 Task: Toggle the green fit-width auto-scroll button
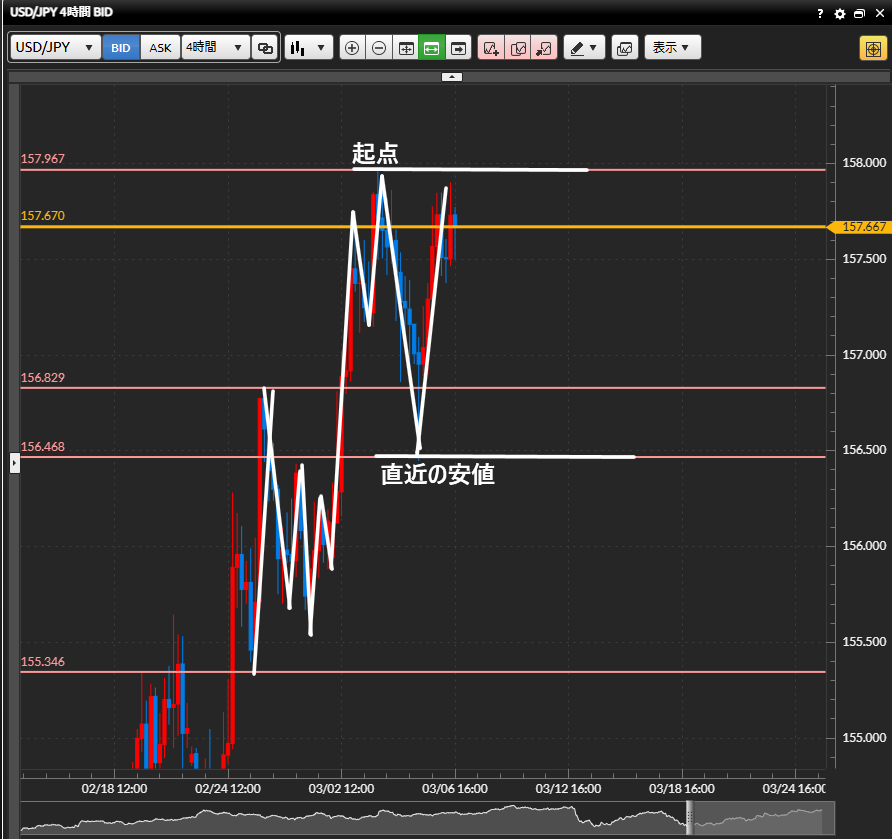tap(432, 47)
